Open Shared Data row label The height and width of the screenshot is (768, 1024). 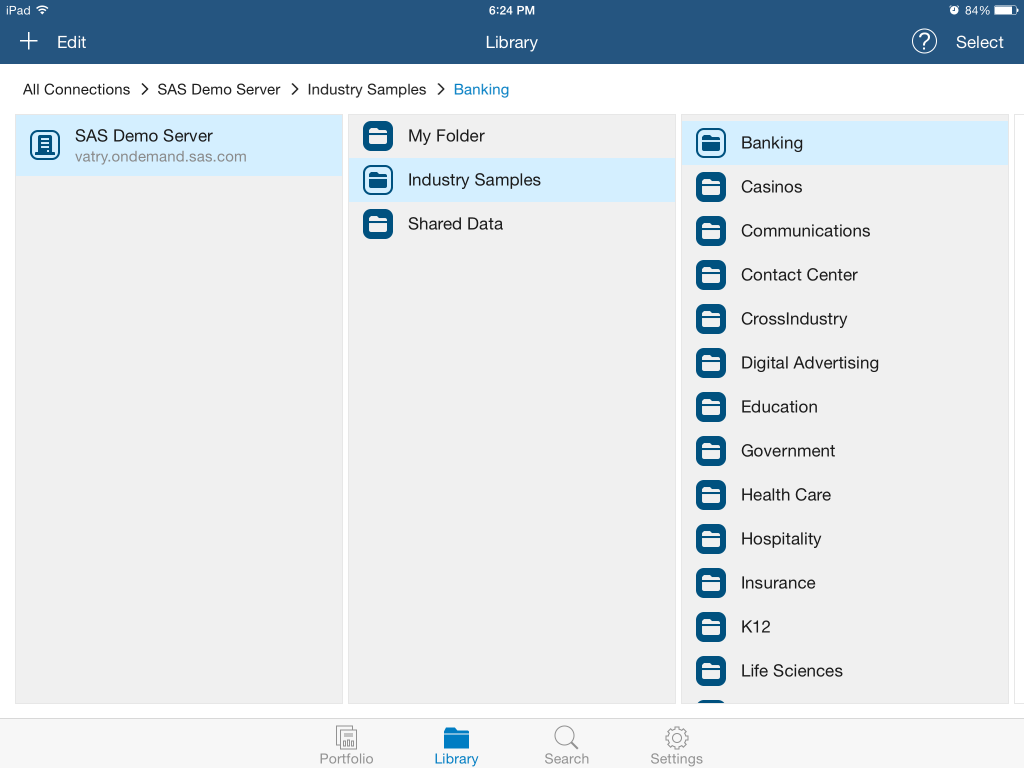click(x=455, y=224)
